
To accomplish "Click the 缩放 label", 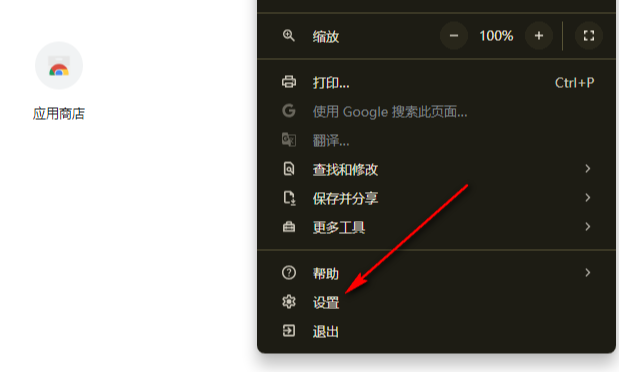I will tap(326, 37).
